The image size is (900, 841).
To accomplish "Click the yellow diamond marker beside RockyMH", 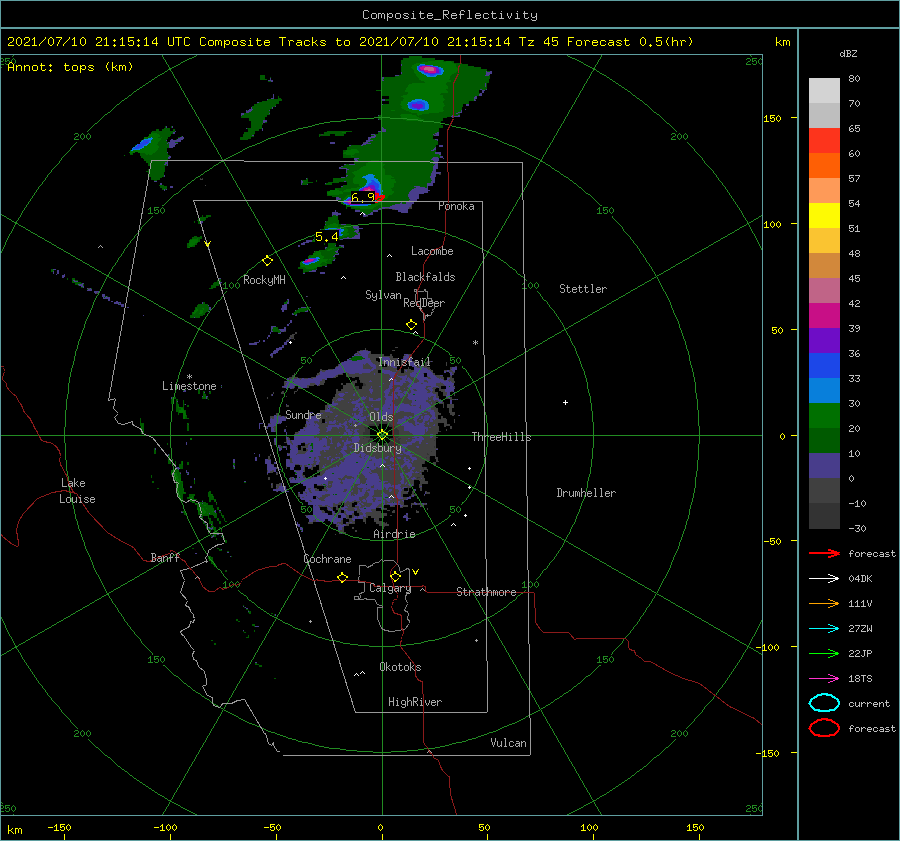I will [x=267, y=261].
